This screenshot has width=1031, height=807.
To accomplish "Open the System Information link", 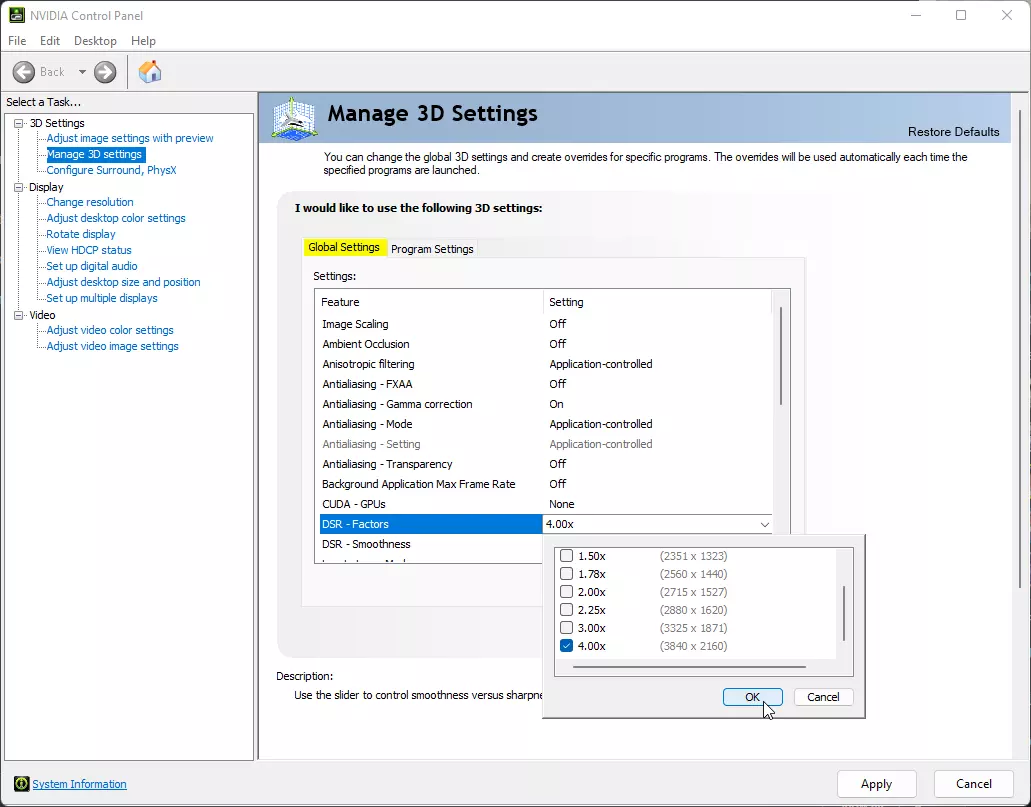I will coord(80,784).
